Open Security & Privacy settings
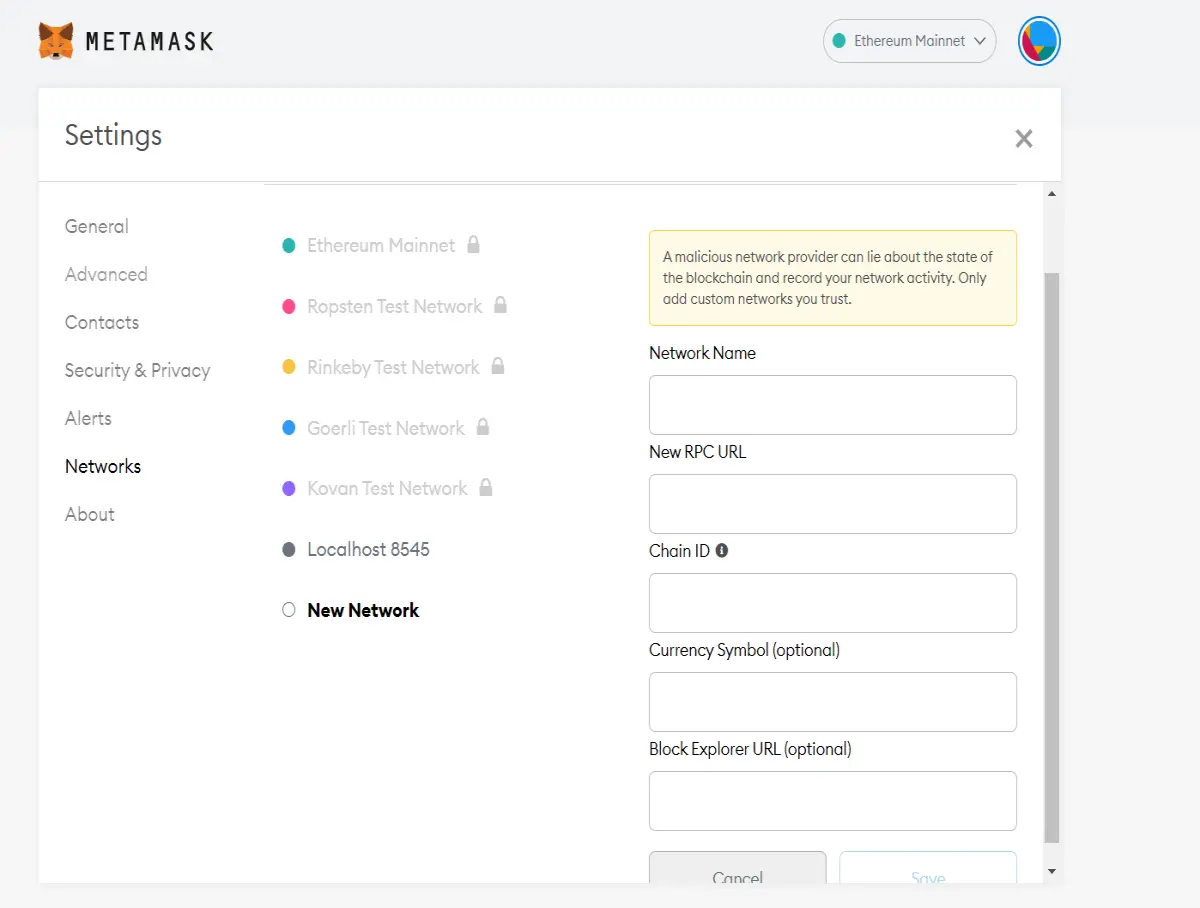Image resolution: width=1200 pixels, height=908 pixels. [138, 370]
